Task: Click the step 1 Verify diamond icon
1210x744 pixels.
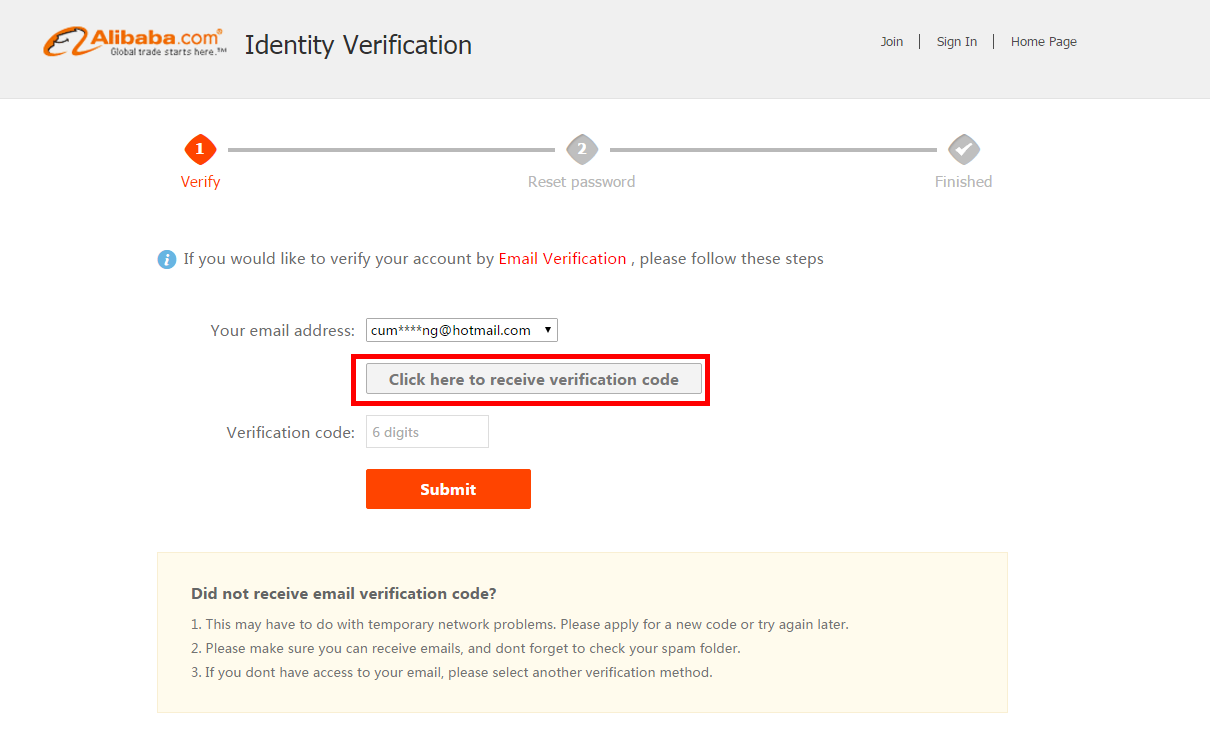Action: tap(200, 150)
